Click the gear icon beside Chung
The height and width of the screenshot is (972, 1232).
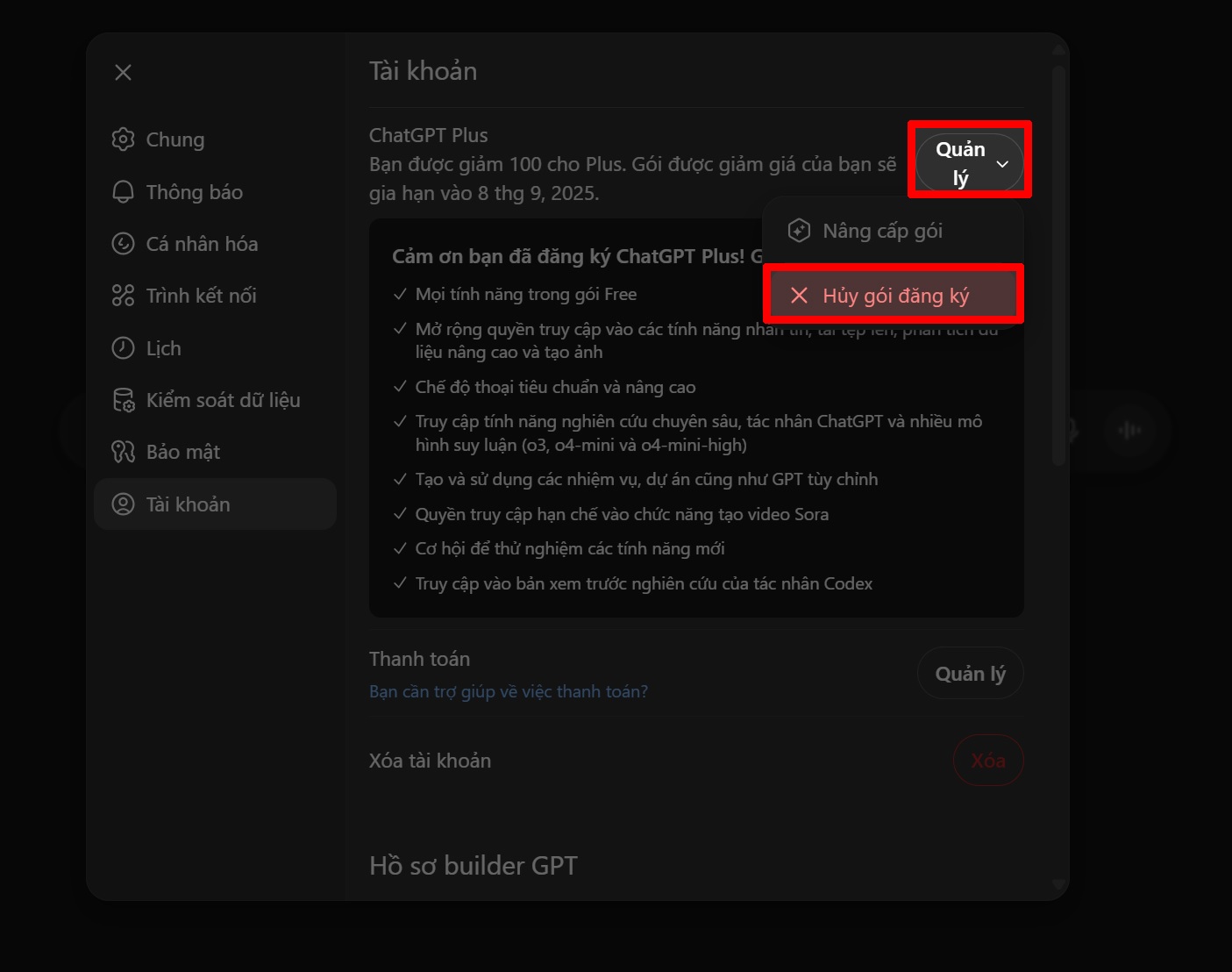(x=123, y=139)
